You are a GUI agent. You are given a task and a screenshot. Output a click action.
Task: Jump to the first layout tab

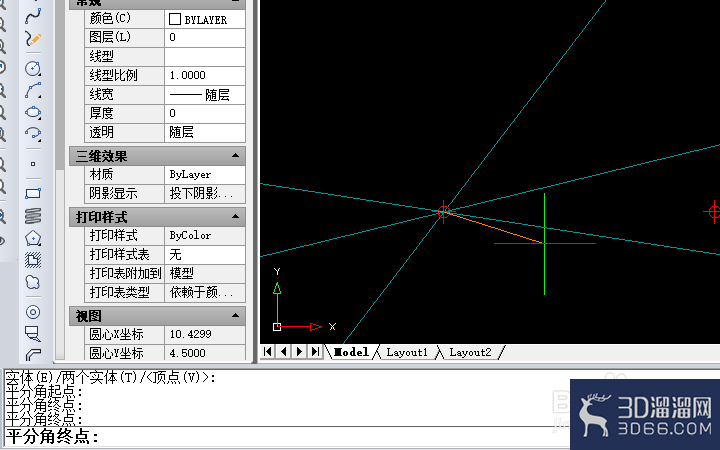268,352
